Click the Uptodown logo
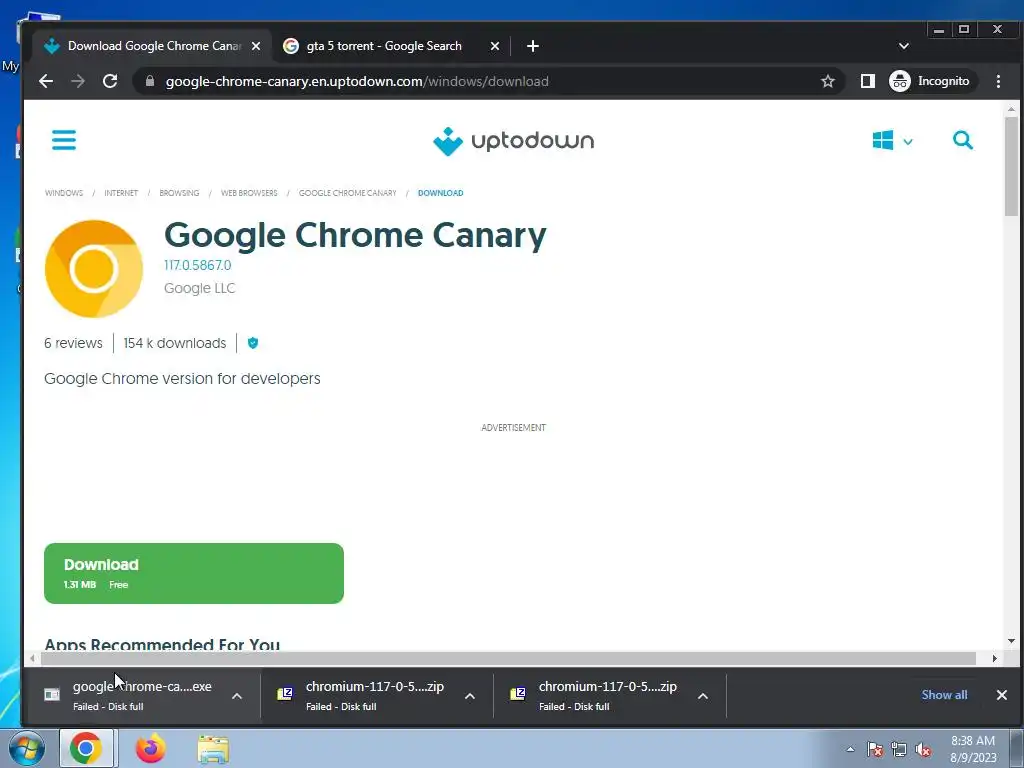 pos(513,141)
